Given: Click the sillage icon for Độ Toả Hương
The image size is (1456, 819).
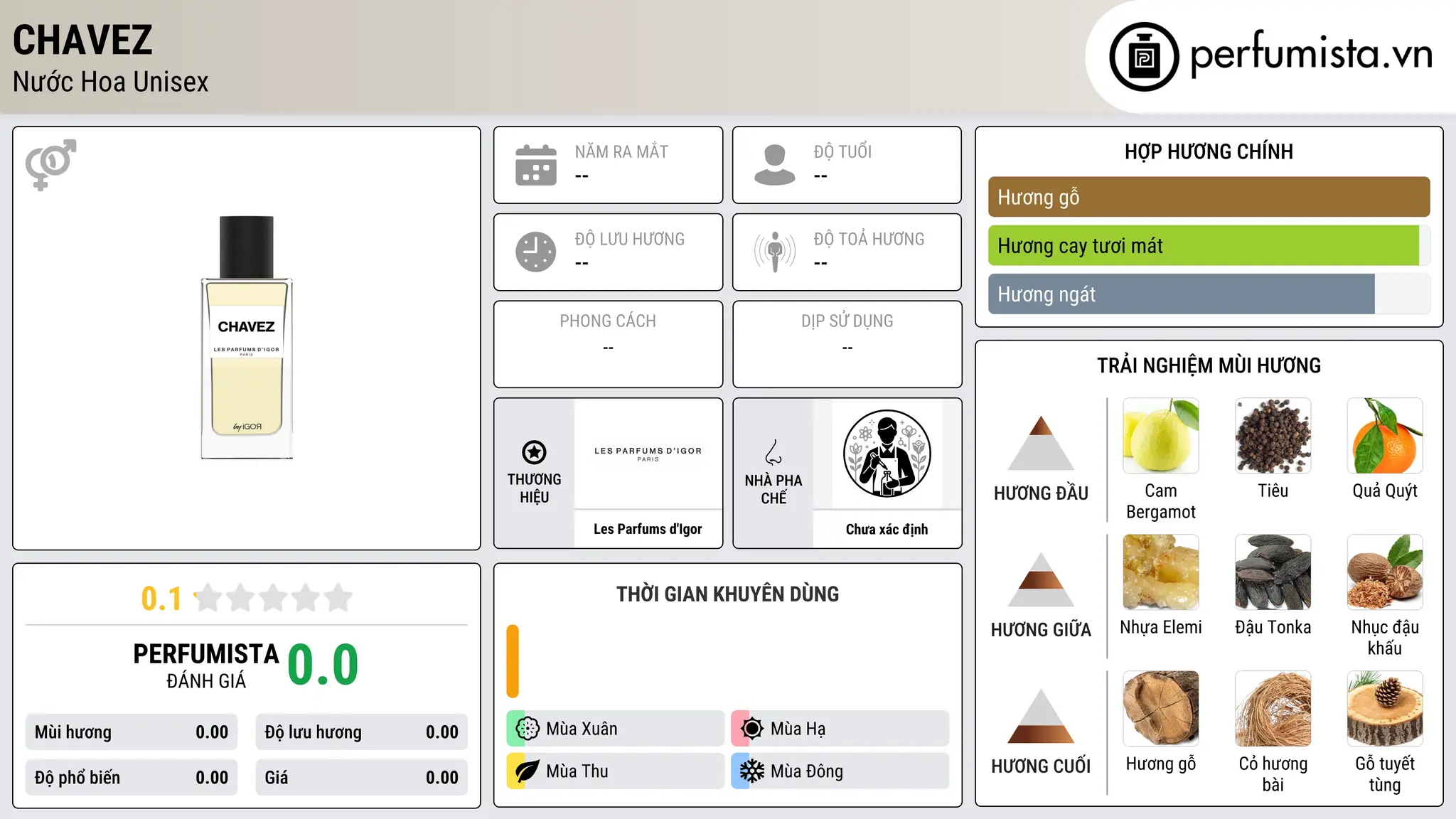Looking at the screenshot, I should pos(775,252).
